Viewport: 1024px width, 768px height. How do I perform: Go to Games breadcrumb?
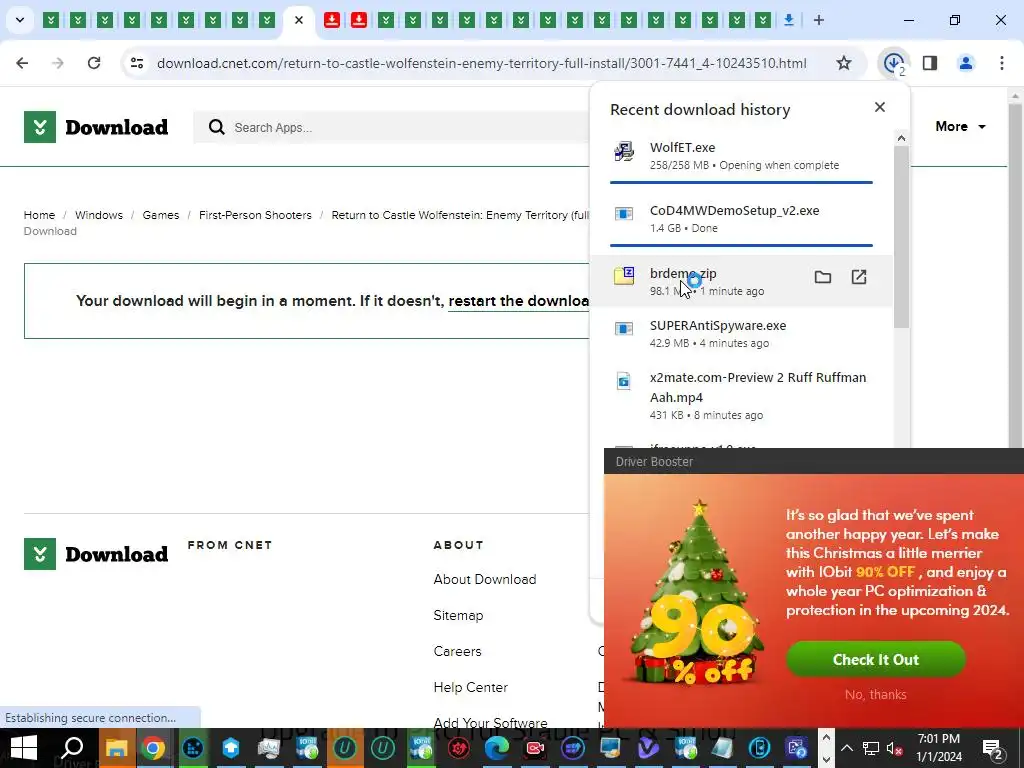(161, 215)
